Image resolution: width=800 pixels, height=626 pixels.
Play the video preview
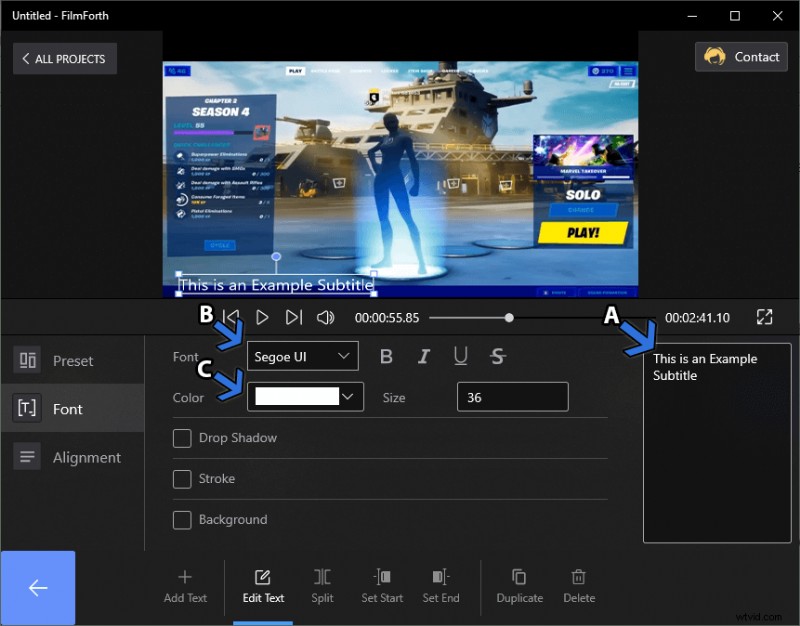click(262, 317)
